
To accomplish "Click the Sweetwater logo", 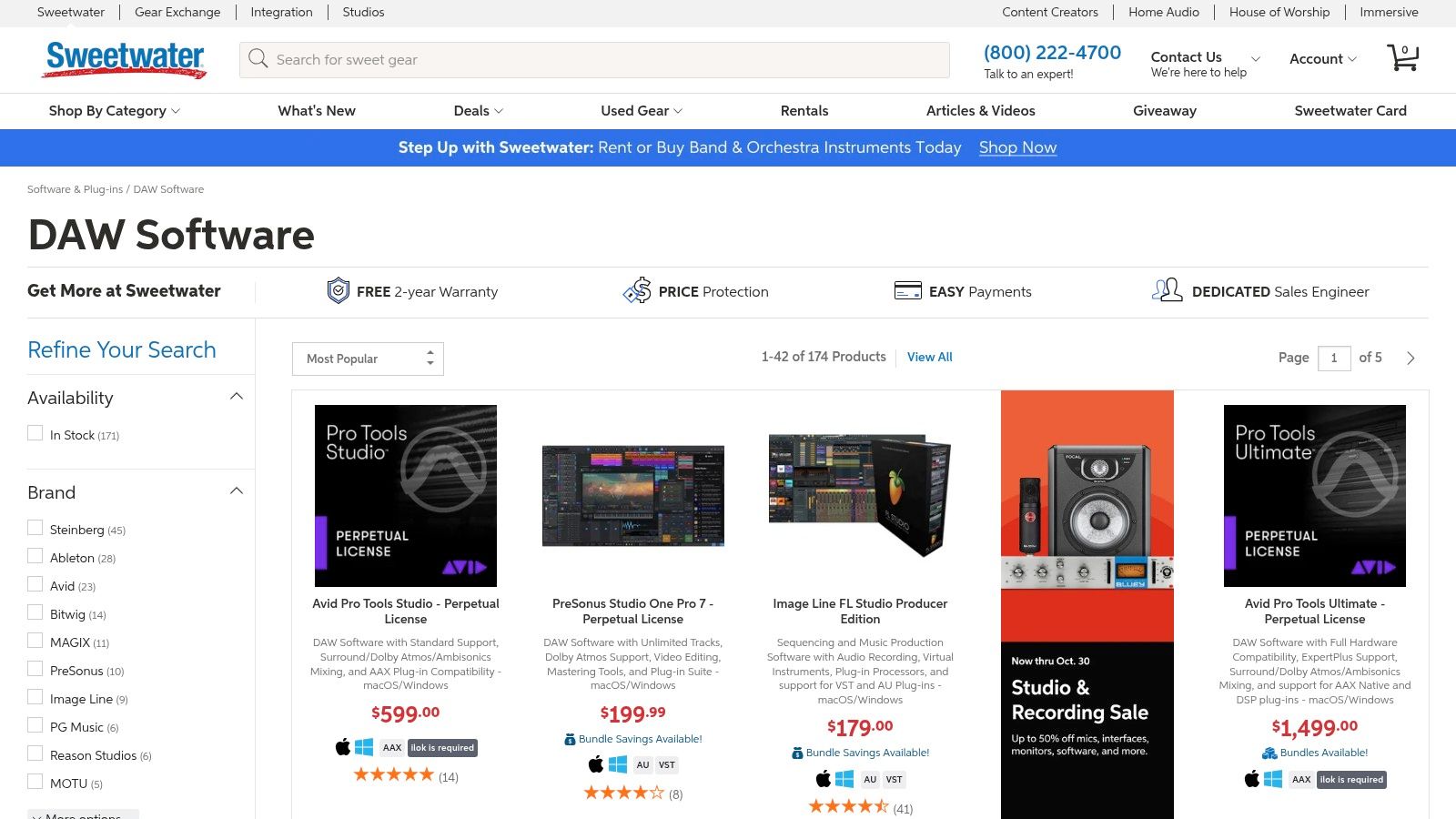I will click(x=126, y=59).
